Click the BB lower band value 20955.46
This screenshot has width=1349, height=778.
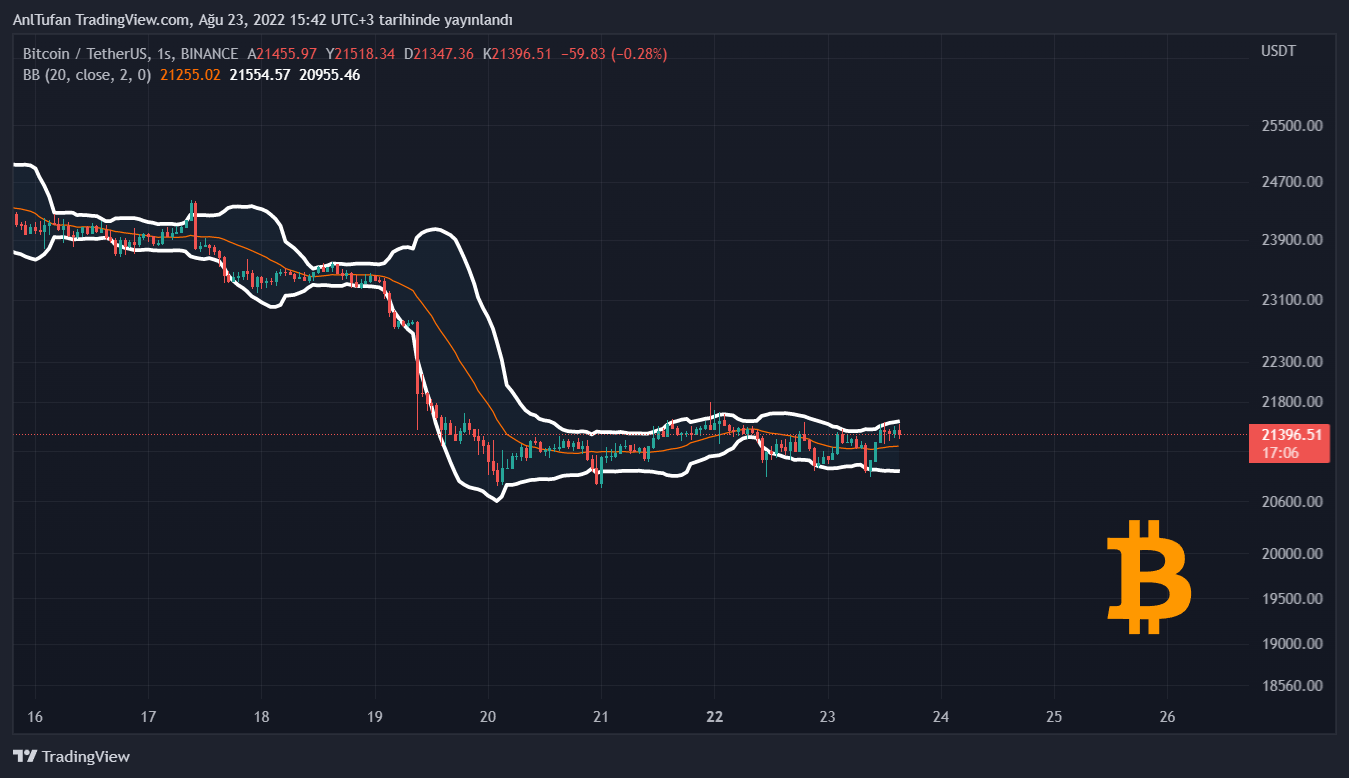click(330, 74)
